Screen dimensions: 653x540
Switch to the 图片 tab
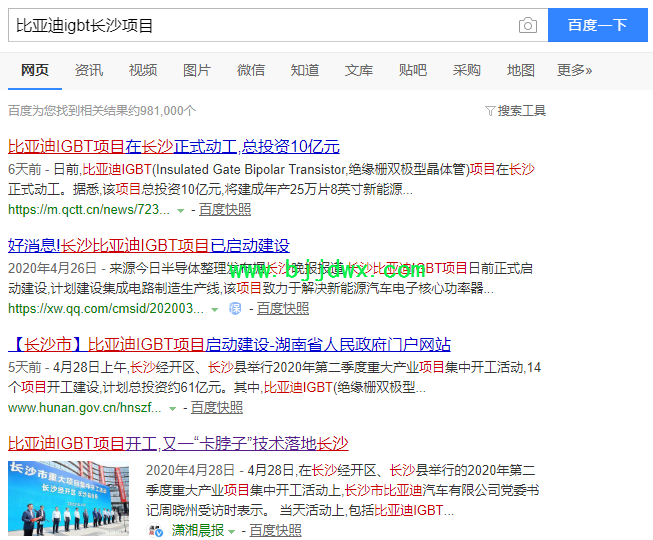(197, 70)
